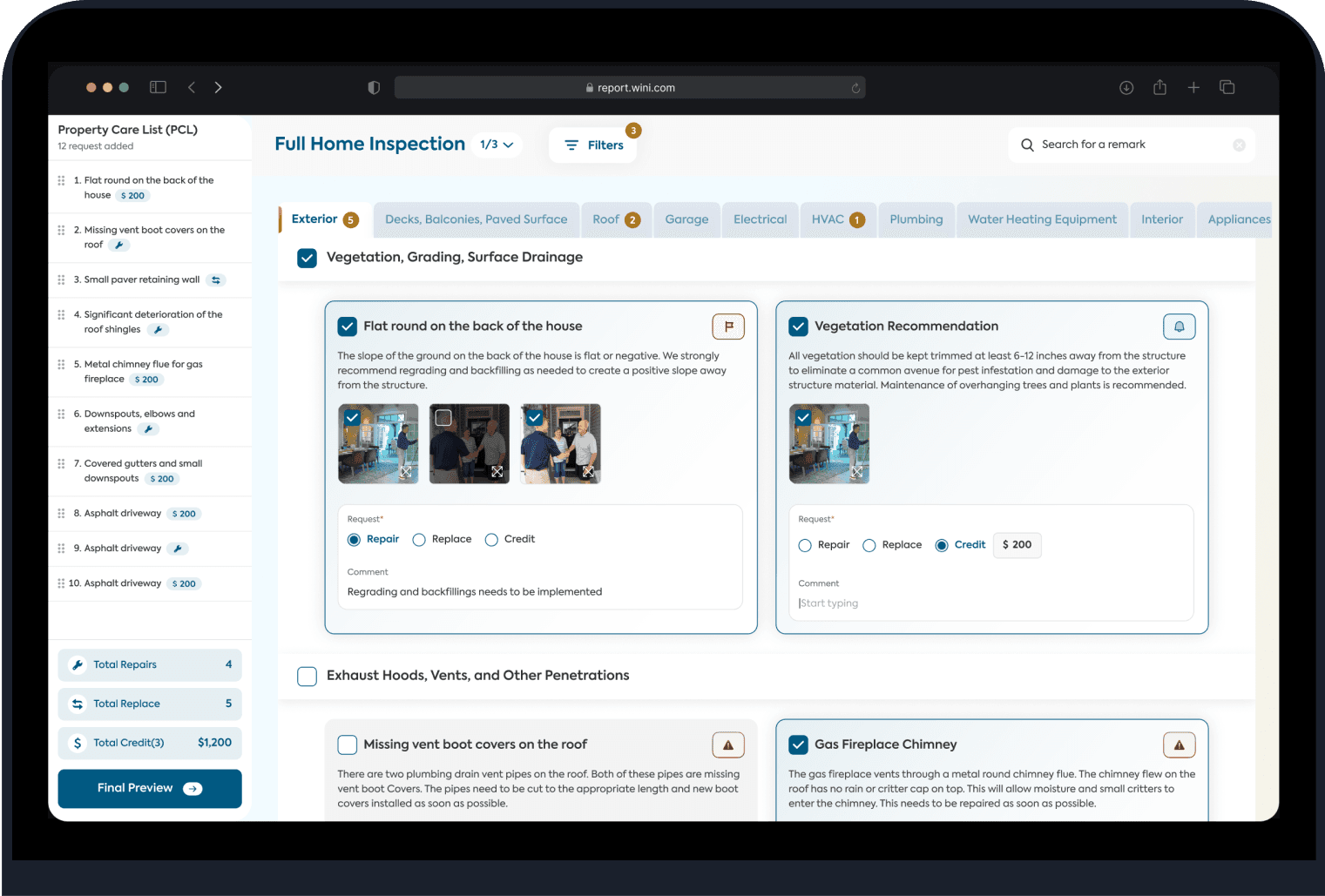
Task: Uncheck Vegetation, Grading, Surface Drainage section
Action: [307, 258]
